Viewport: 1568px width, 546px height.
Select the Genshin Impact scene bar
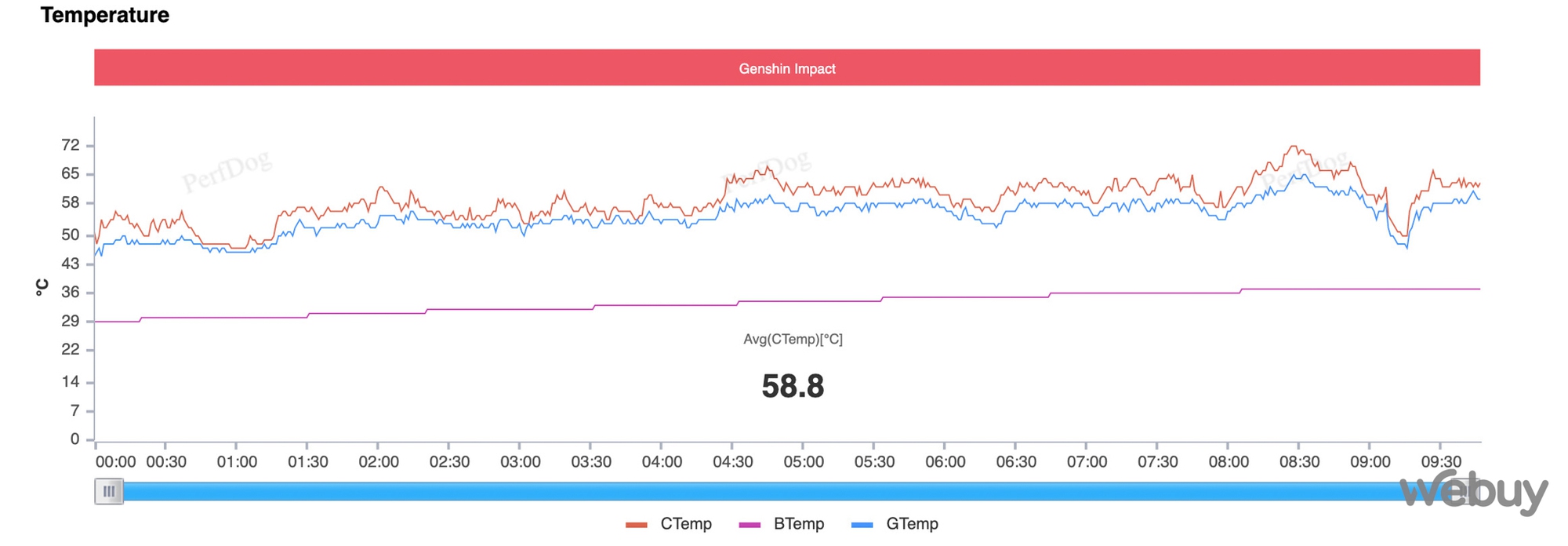click(786, 68)
